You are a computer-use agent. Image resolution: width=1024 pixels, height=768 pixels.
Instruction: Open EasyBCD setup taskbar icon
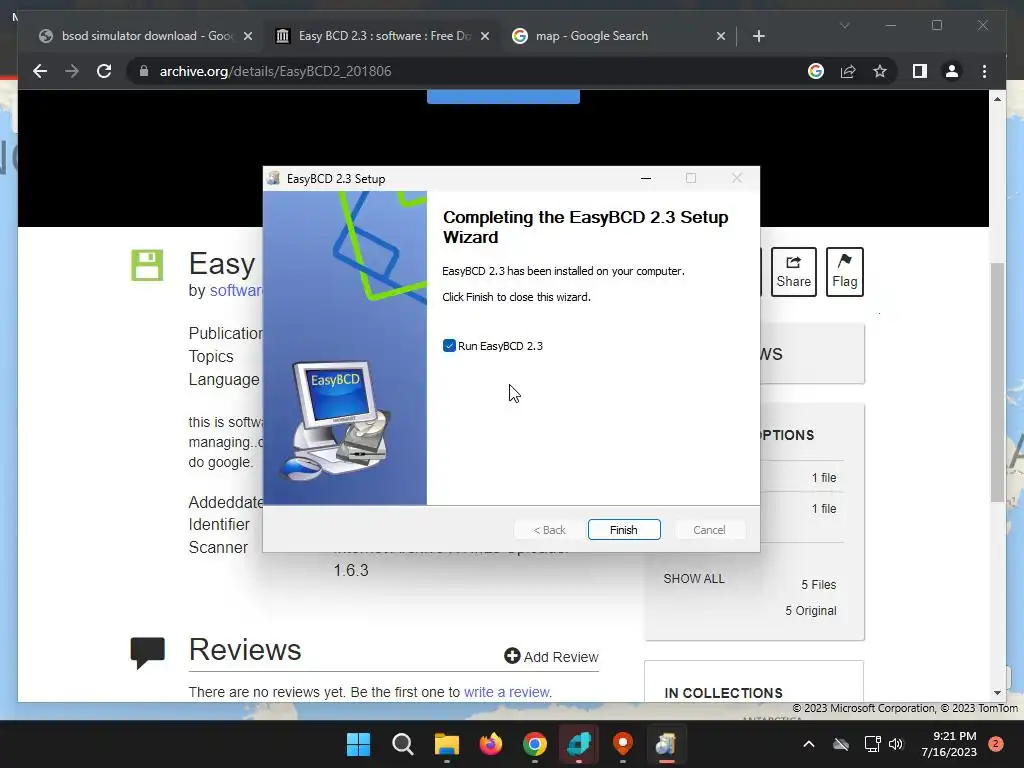pos(666,744)
